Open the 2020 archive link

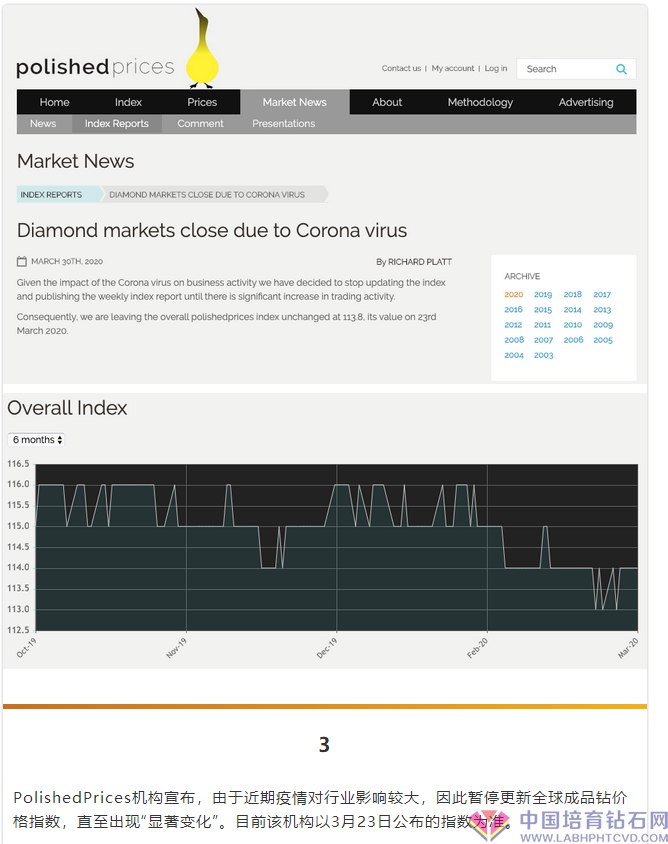click(x=514, y=294)
